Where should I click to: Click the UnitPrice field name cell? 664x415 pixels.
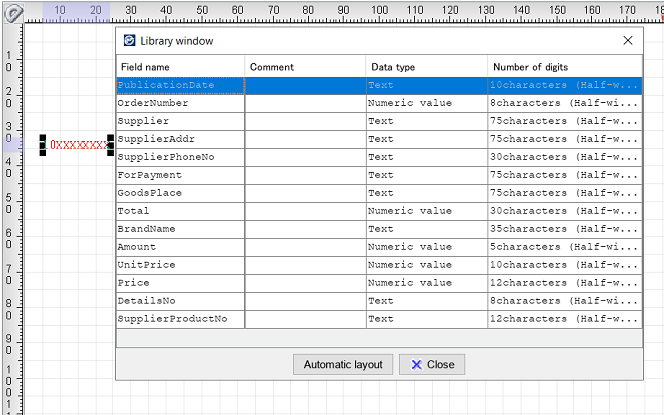[x=180, y=265]
